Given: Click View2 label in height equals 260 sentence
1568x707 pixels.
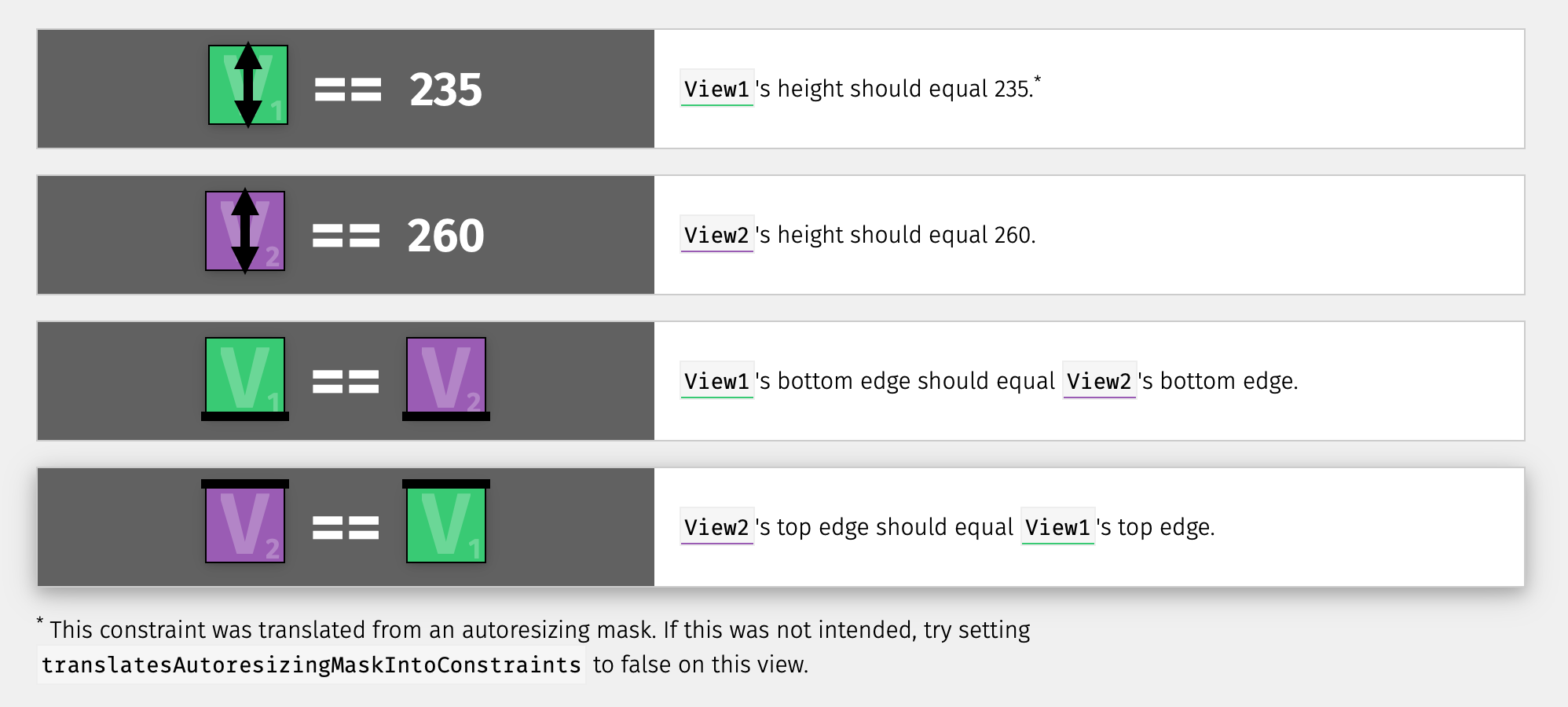Looking at the screenshot, I should click(717, 235).
